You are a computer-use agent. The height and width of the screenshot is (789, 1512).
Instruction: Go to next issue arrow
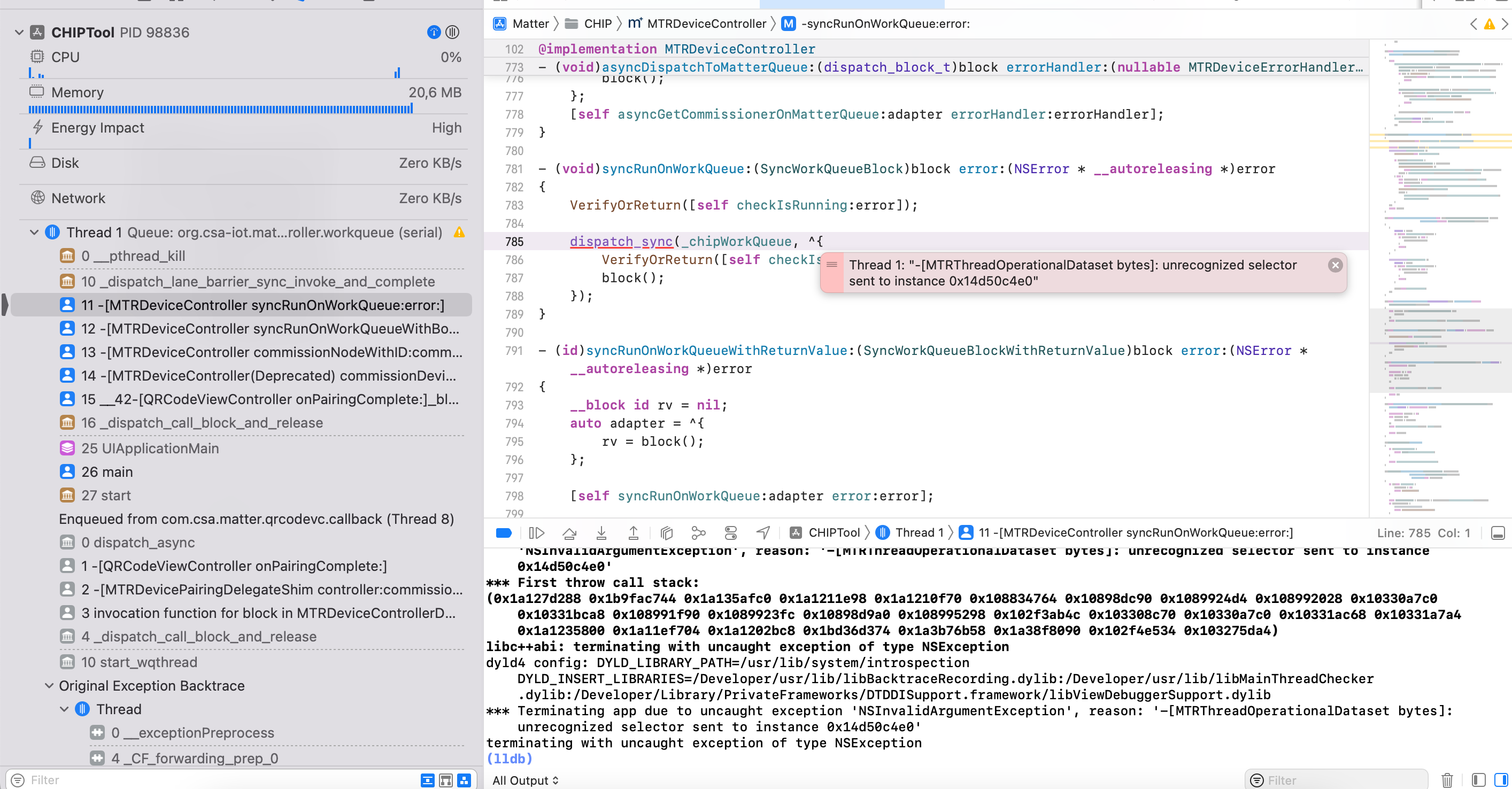1505,24
